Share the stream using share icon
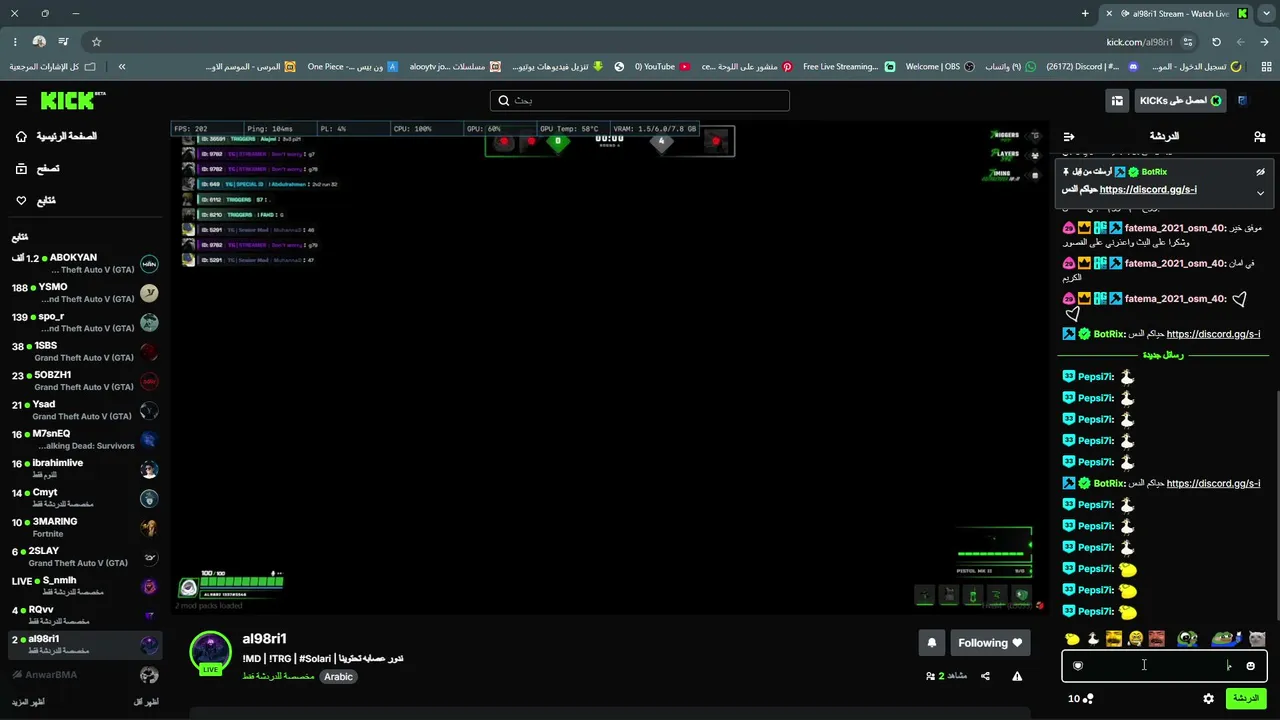The height and width of the screenshot is (720, 1280). (x=985, y=676)
